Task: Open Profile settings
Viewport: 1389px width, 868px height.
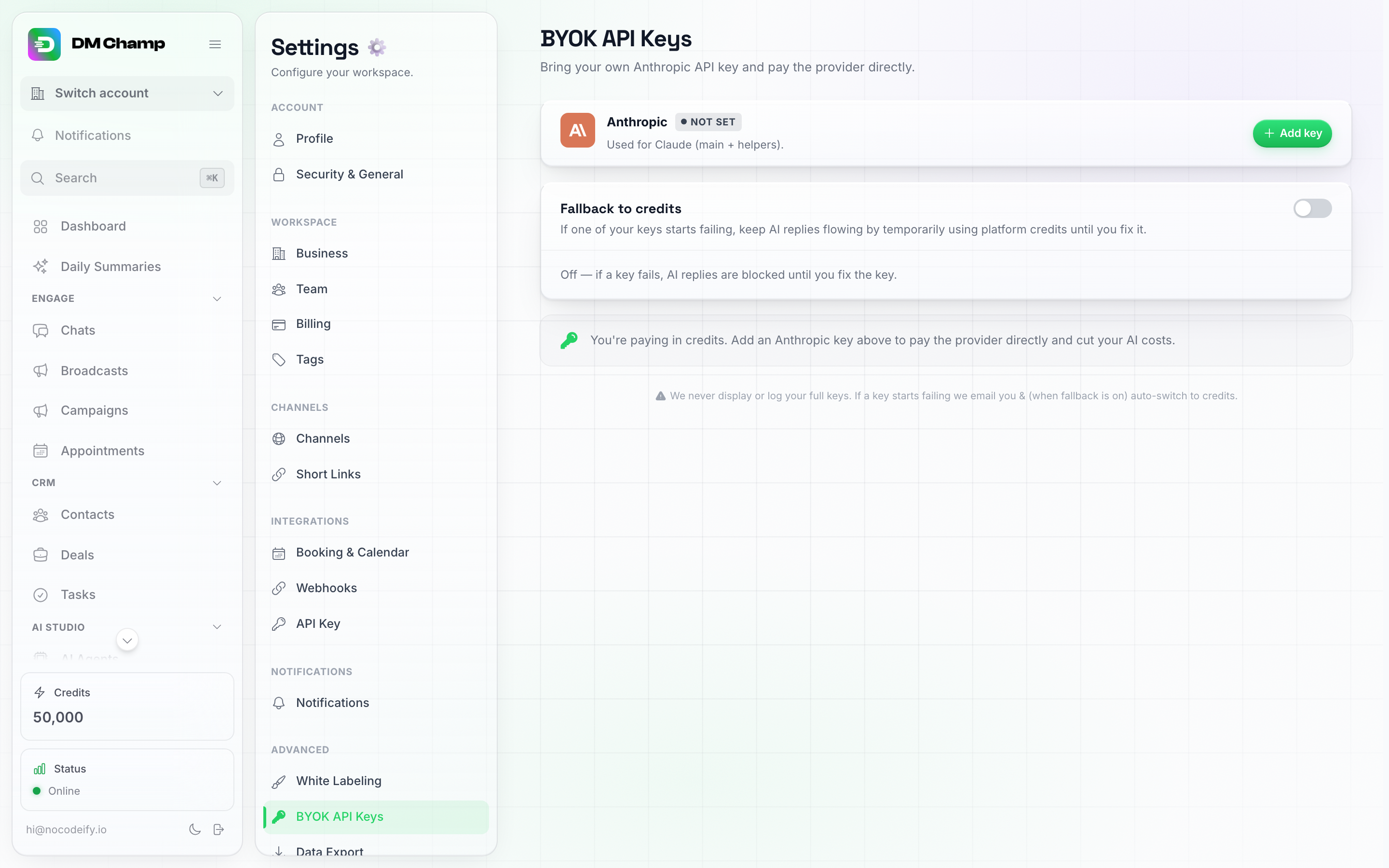Action: tap(376, 139)
